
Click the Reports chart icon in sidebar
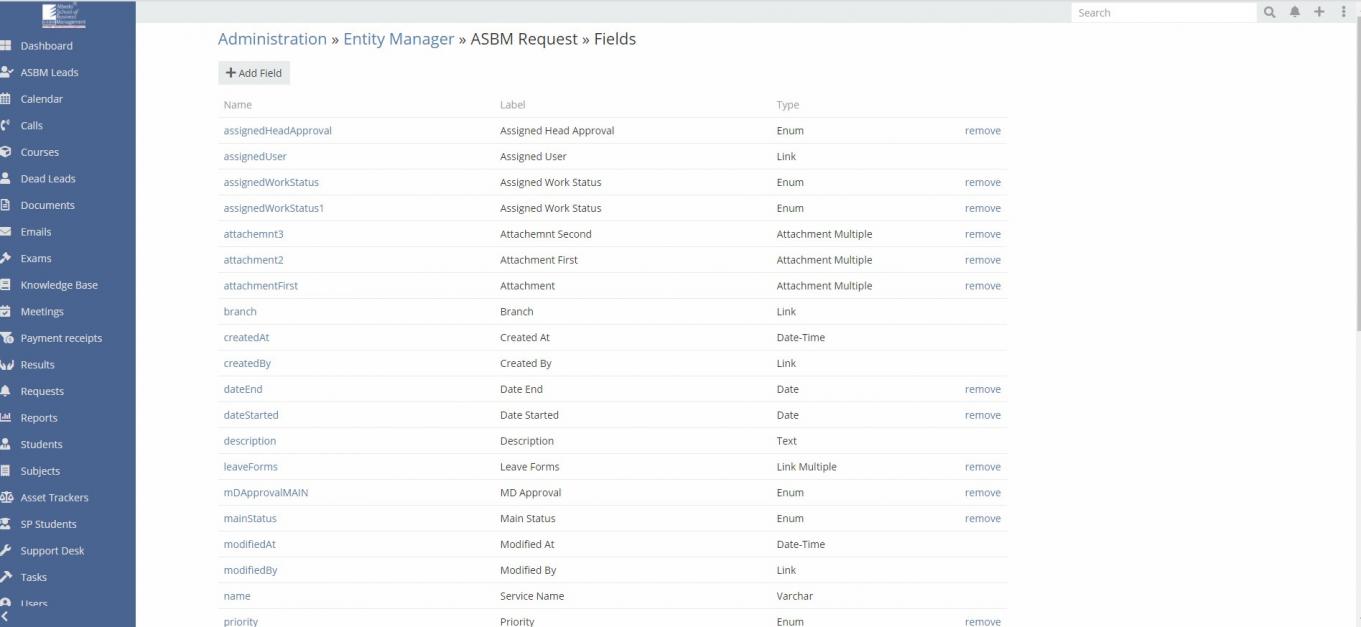(6, 418)
